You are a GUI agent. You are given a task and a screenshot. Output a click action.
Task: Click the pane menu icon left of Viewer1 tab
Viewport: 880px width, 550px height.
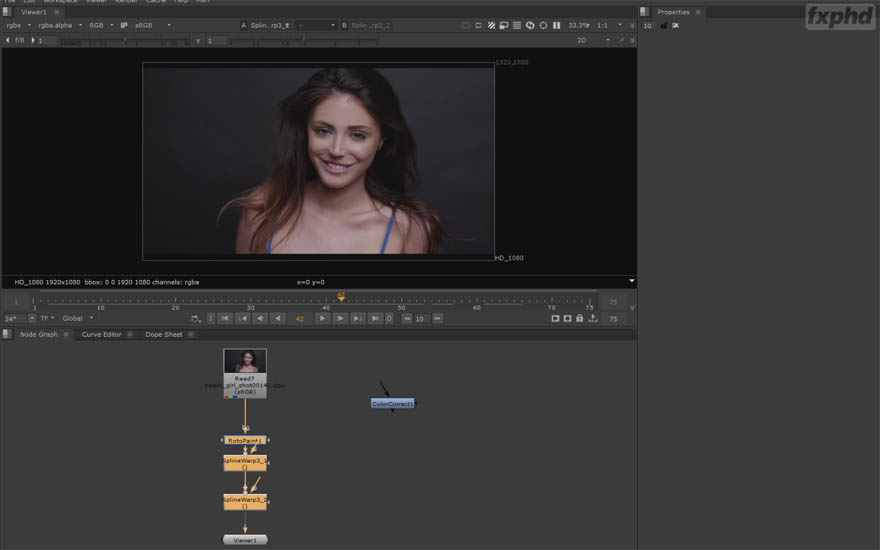[x=7, y=12]
